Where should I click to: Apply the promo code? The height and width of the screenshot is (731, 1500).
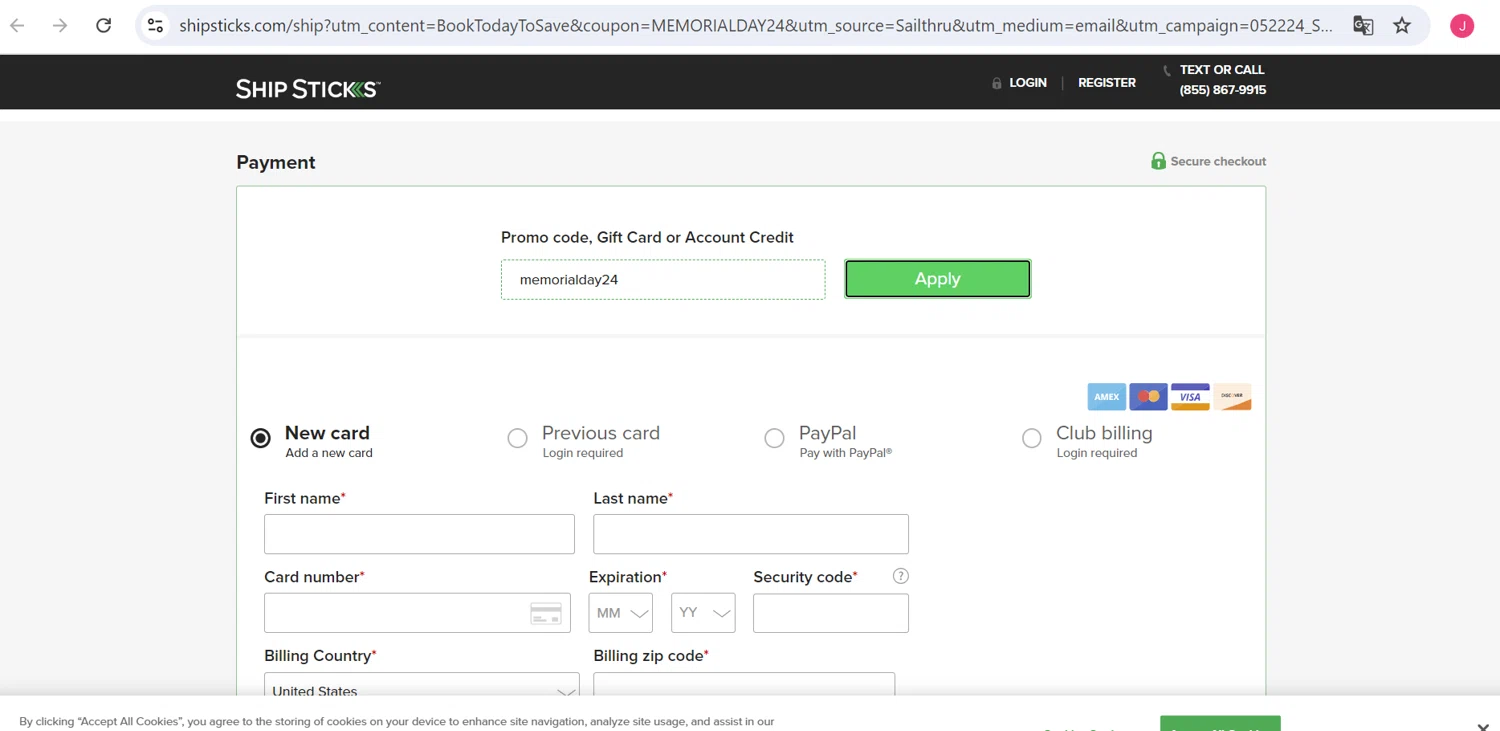(937, 279)
